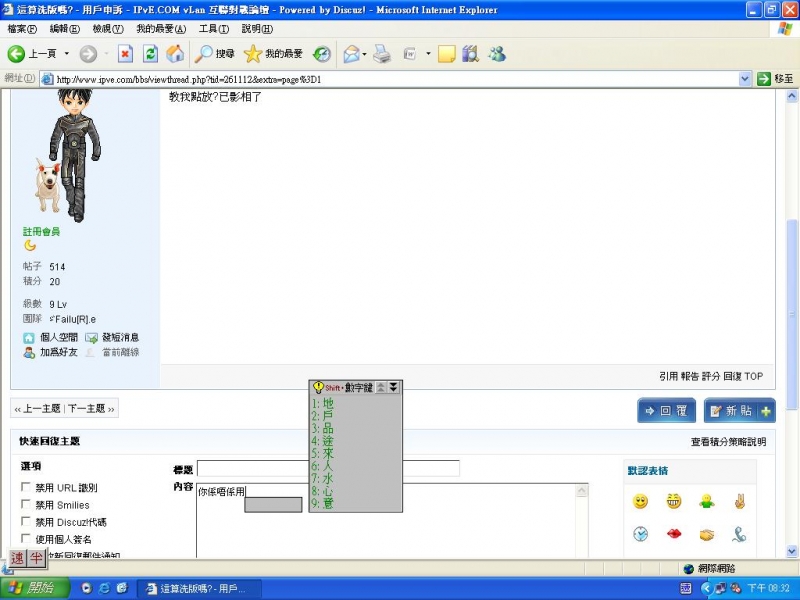Insert the telephone emoticon
This screenshot has width=800, height=600.
click(x=739, y=534)
